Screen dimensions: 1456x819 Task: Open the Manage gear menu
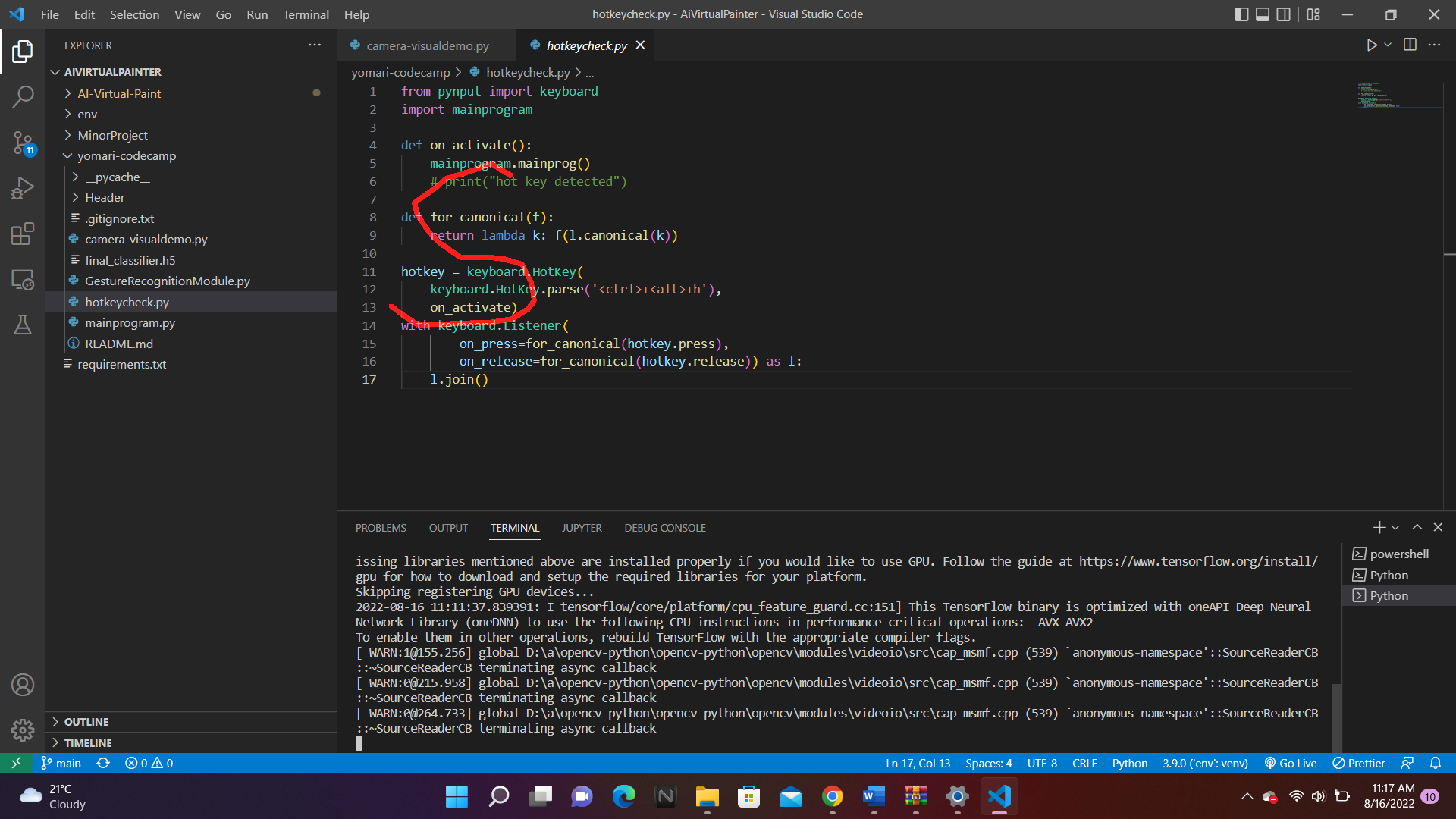click(23, 730)
